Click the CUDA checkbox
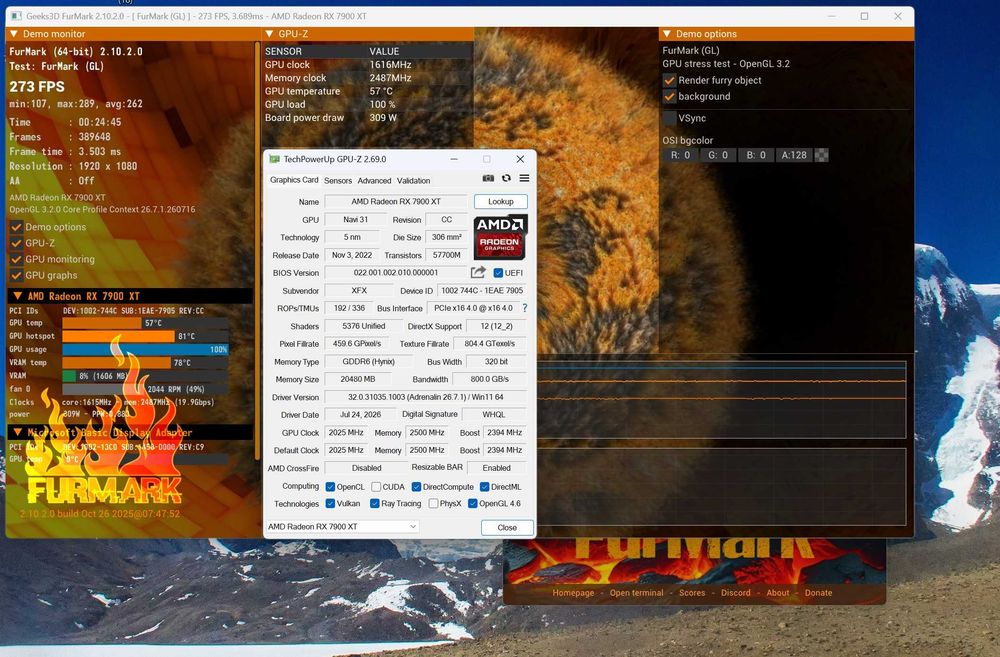Viewport: 1000px width, 657px height. pyautogui.click(x=376, y=487)
